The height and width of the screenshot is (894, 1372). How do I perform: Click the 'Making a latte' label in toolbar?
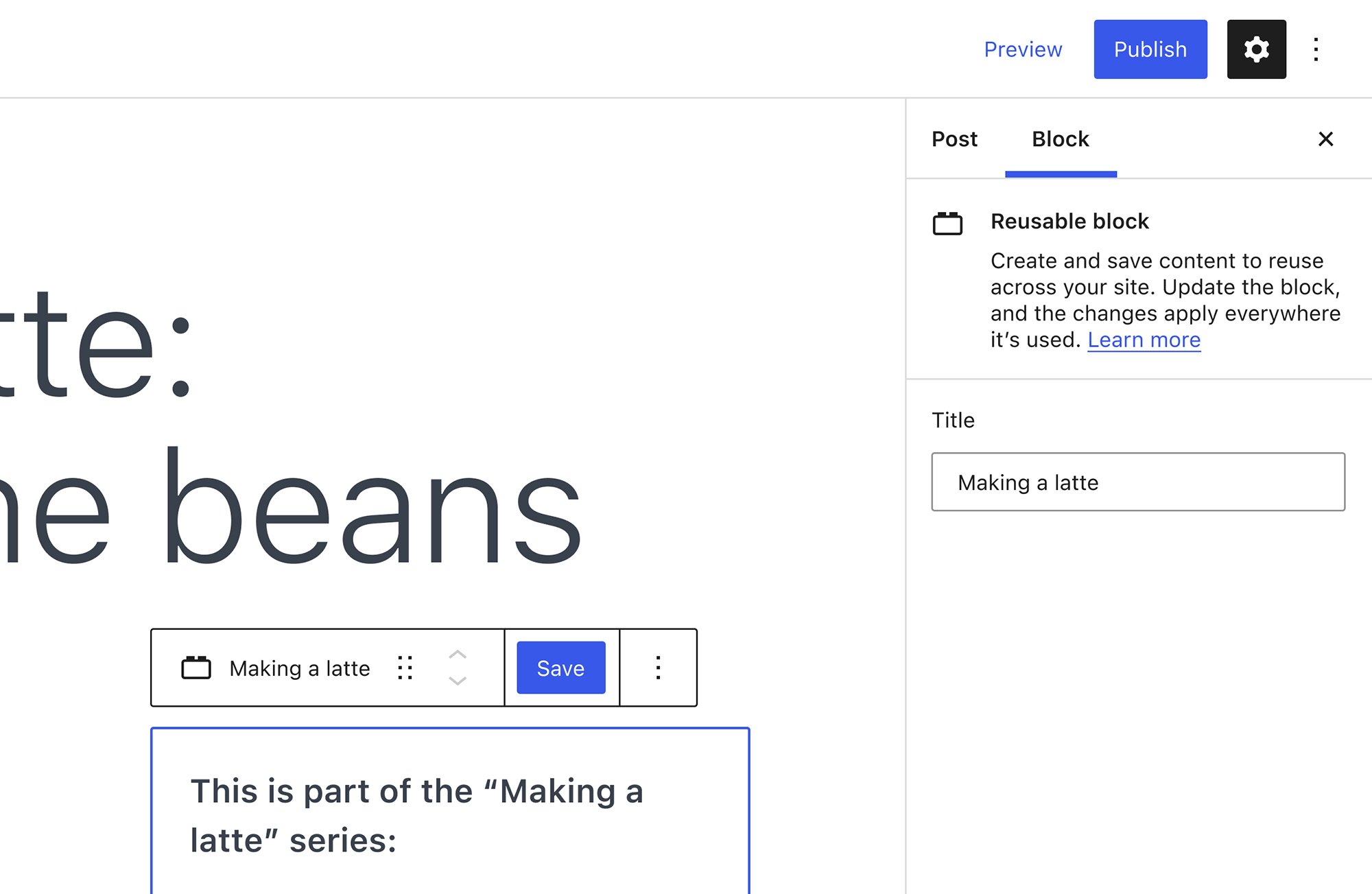coord(300,667)
